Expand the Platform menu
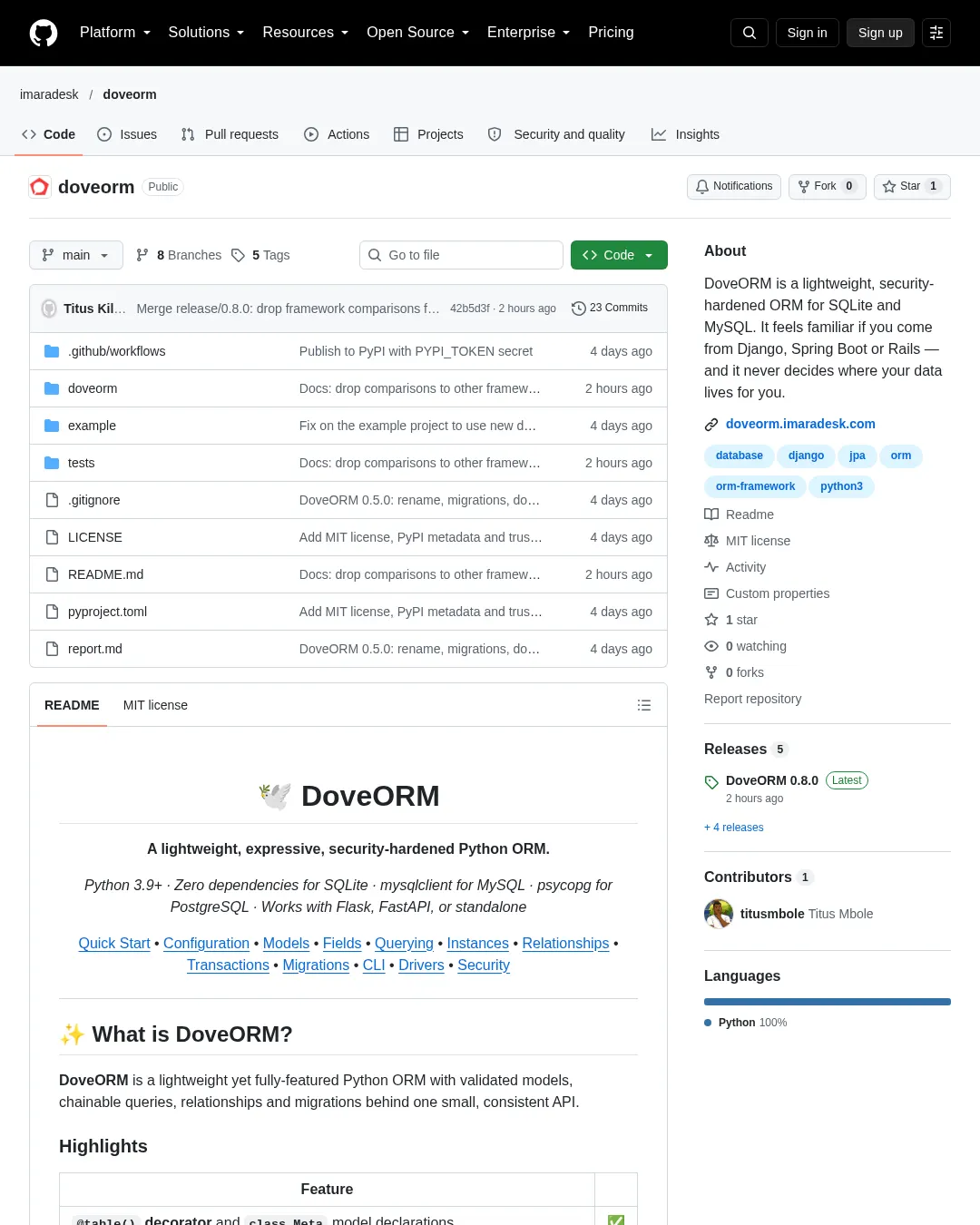980x1225 pixels. point(115,33)
